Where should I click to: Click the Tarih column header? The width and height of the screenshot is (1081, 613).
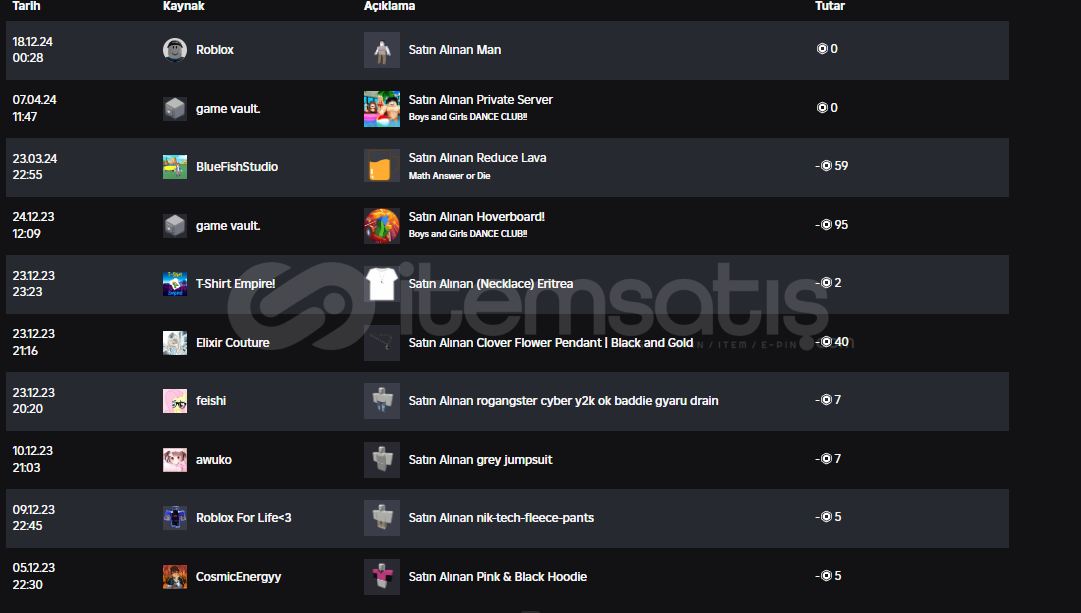click(x=26, y=6)
